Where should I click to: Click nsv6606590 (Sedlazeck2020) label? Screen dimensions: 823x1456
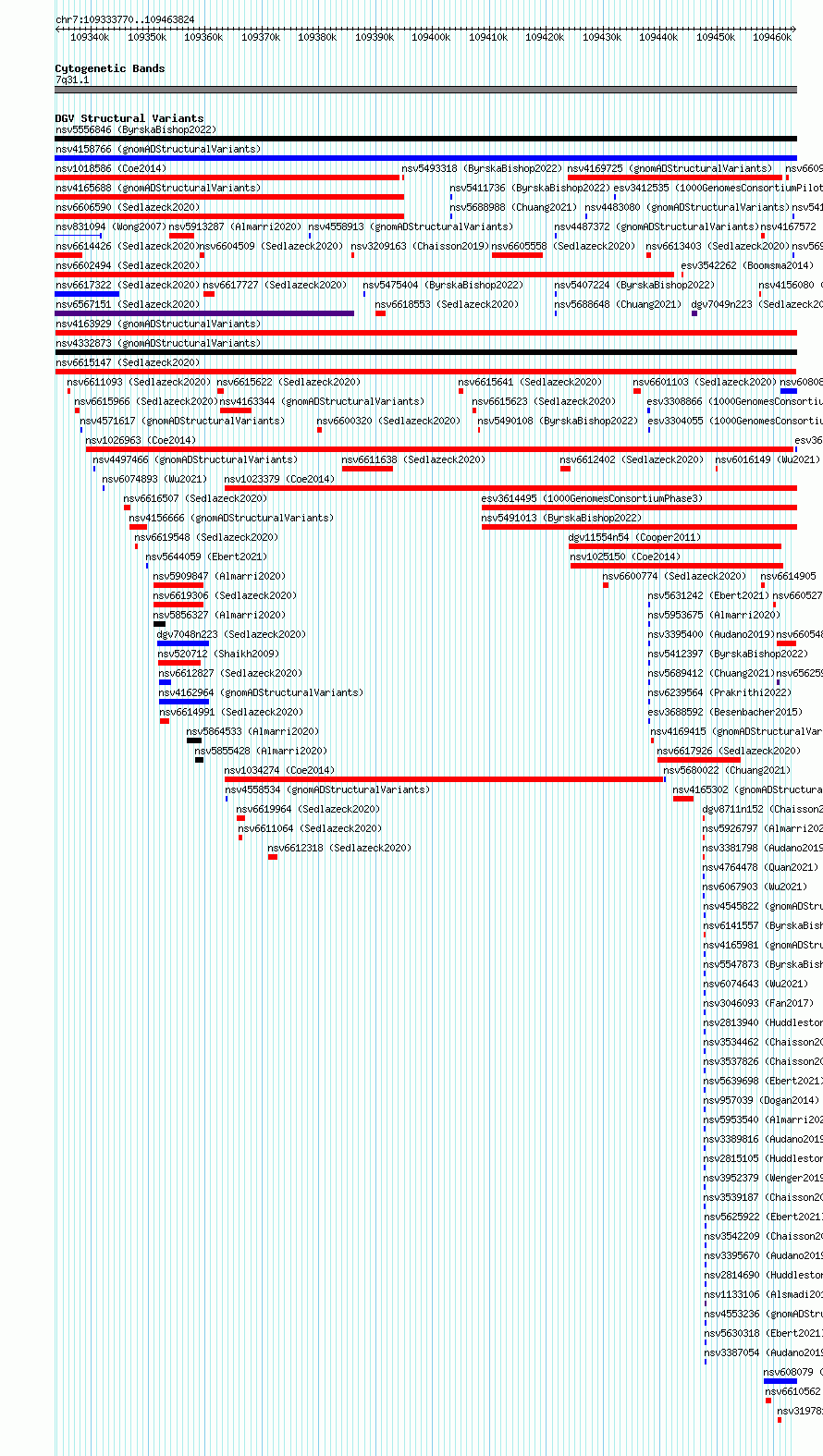(x=128, y=207)
